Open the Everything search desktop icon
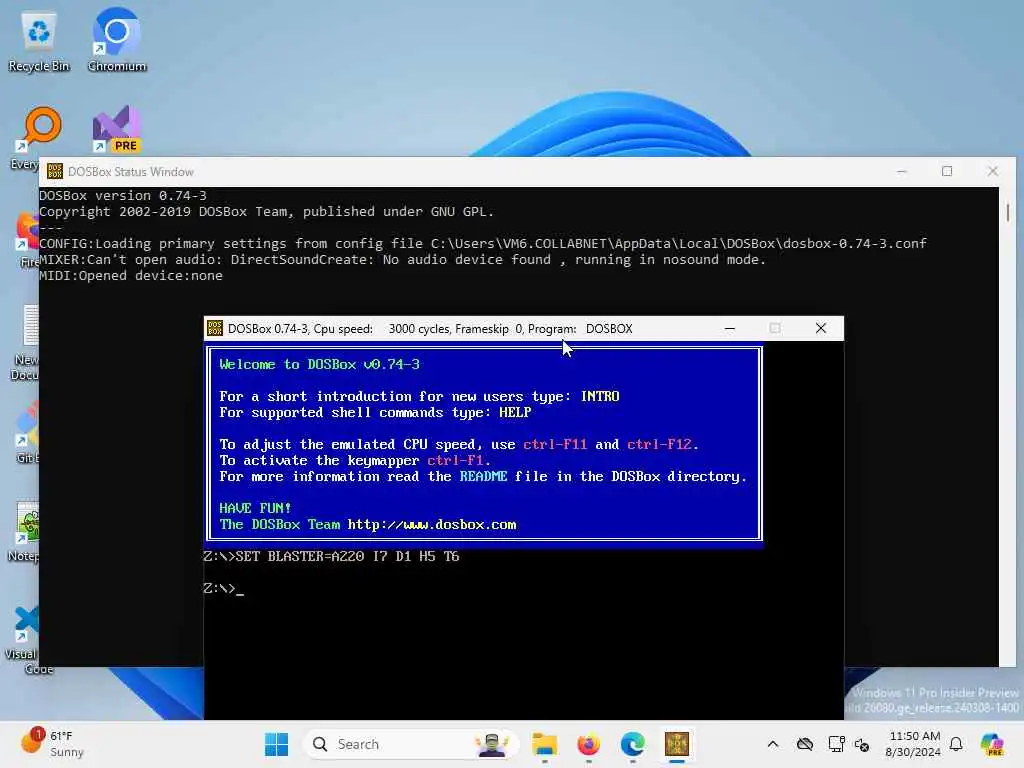The image size is (1024, 768). 41,127
